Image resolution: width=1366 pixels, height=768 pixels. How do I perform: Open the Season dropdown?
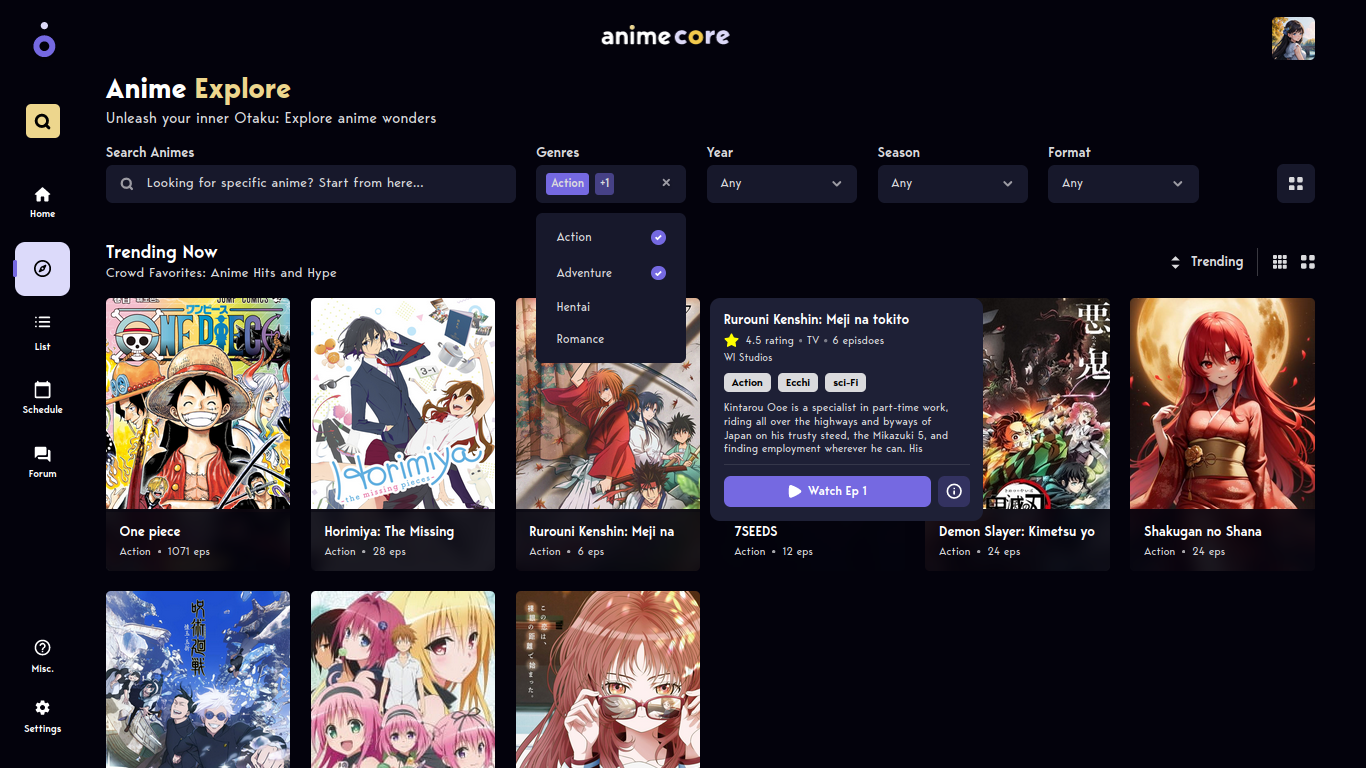pos(953,184)
